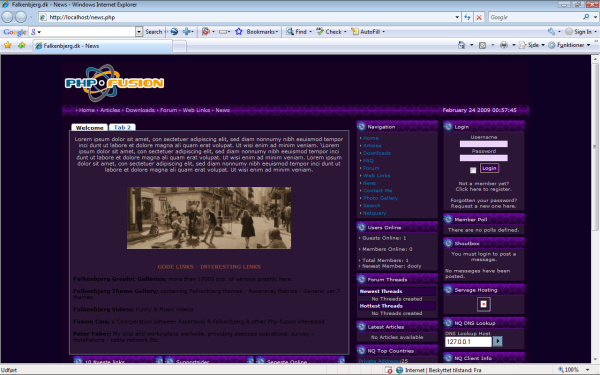600x375 pixels.
Task: Open the Photo Gallery navigation link
Action: [x=380, y=198]
